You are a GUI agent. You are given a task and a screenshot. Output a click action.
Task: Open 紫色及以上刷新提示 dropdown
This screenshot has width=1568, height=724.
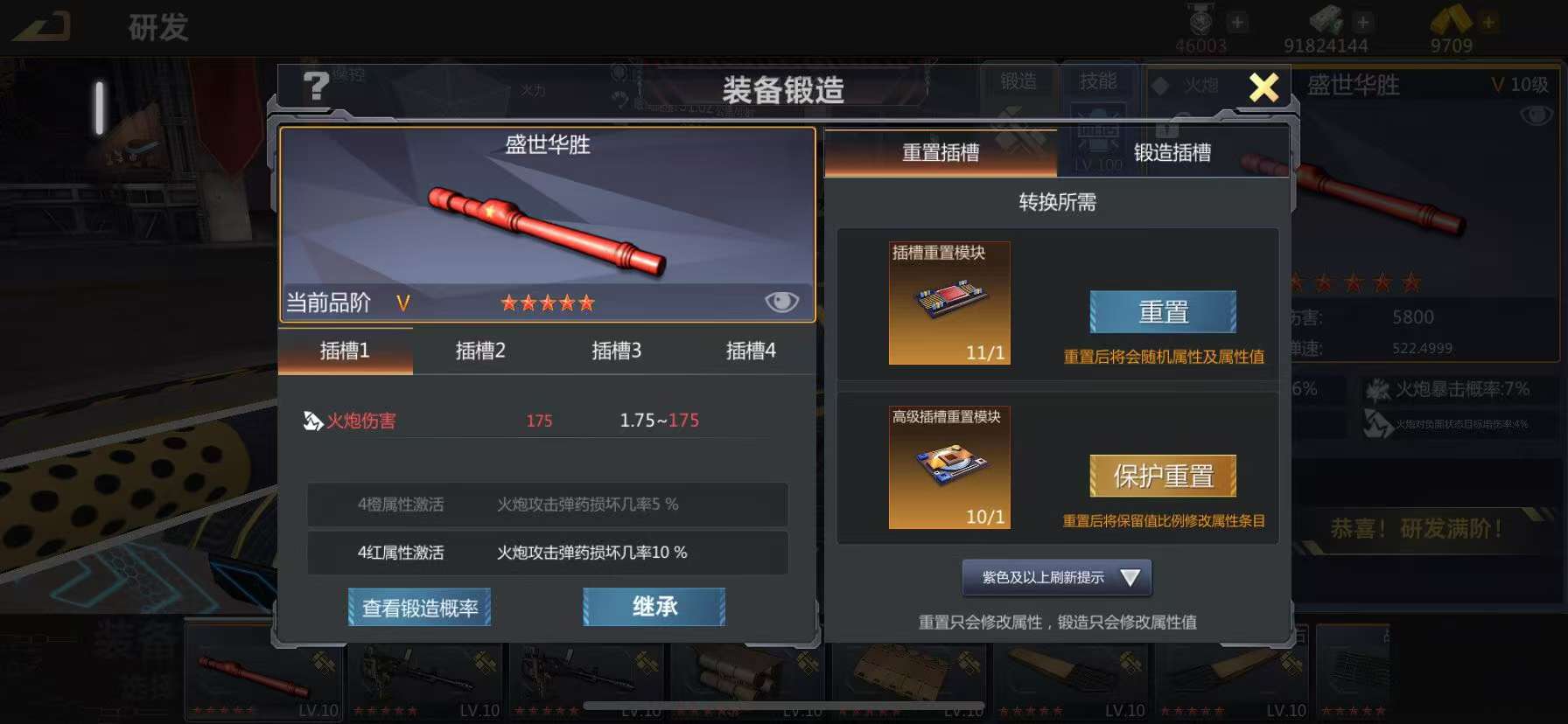tap(1057, 577)
